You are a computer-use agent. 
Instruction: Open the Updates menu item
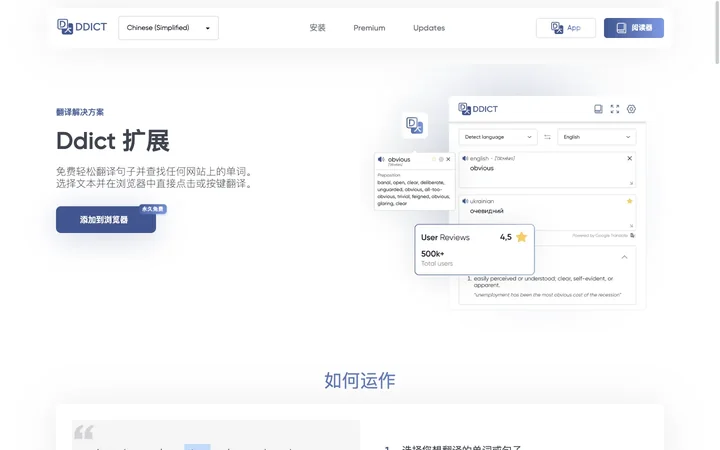point(429,28)
